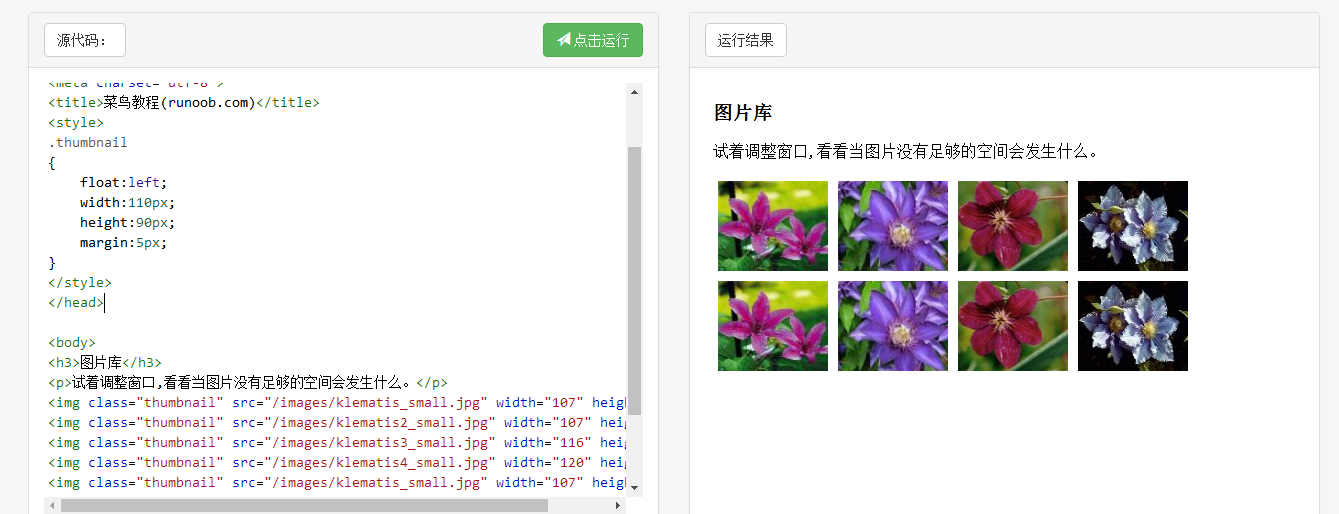Click the 点击运行 run button

pyautogui.click(x=593, y=40)
